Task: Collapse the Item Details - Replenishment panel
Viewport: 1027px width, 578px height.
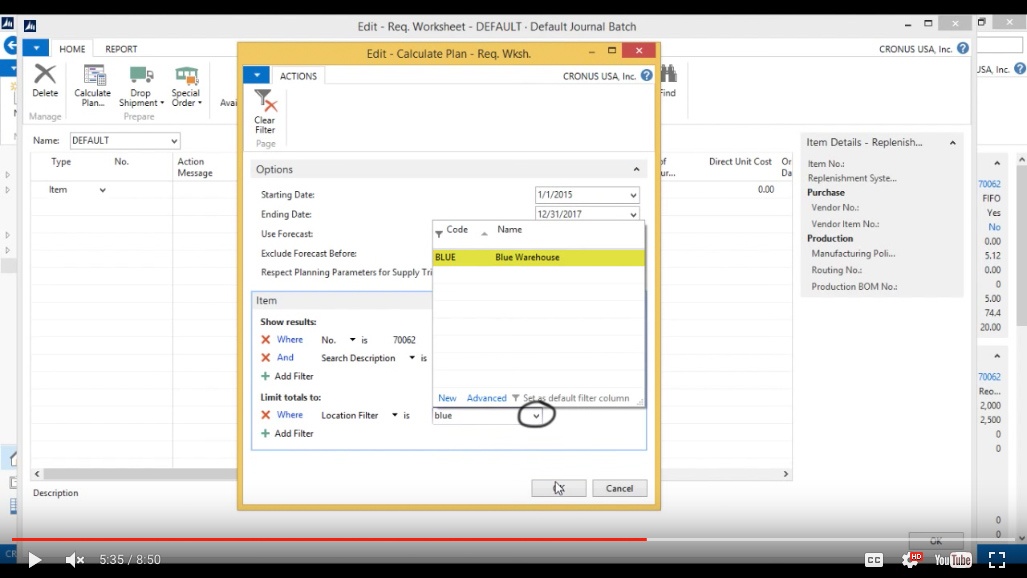Action: pos(952,142)
